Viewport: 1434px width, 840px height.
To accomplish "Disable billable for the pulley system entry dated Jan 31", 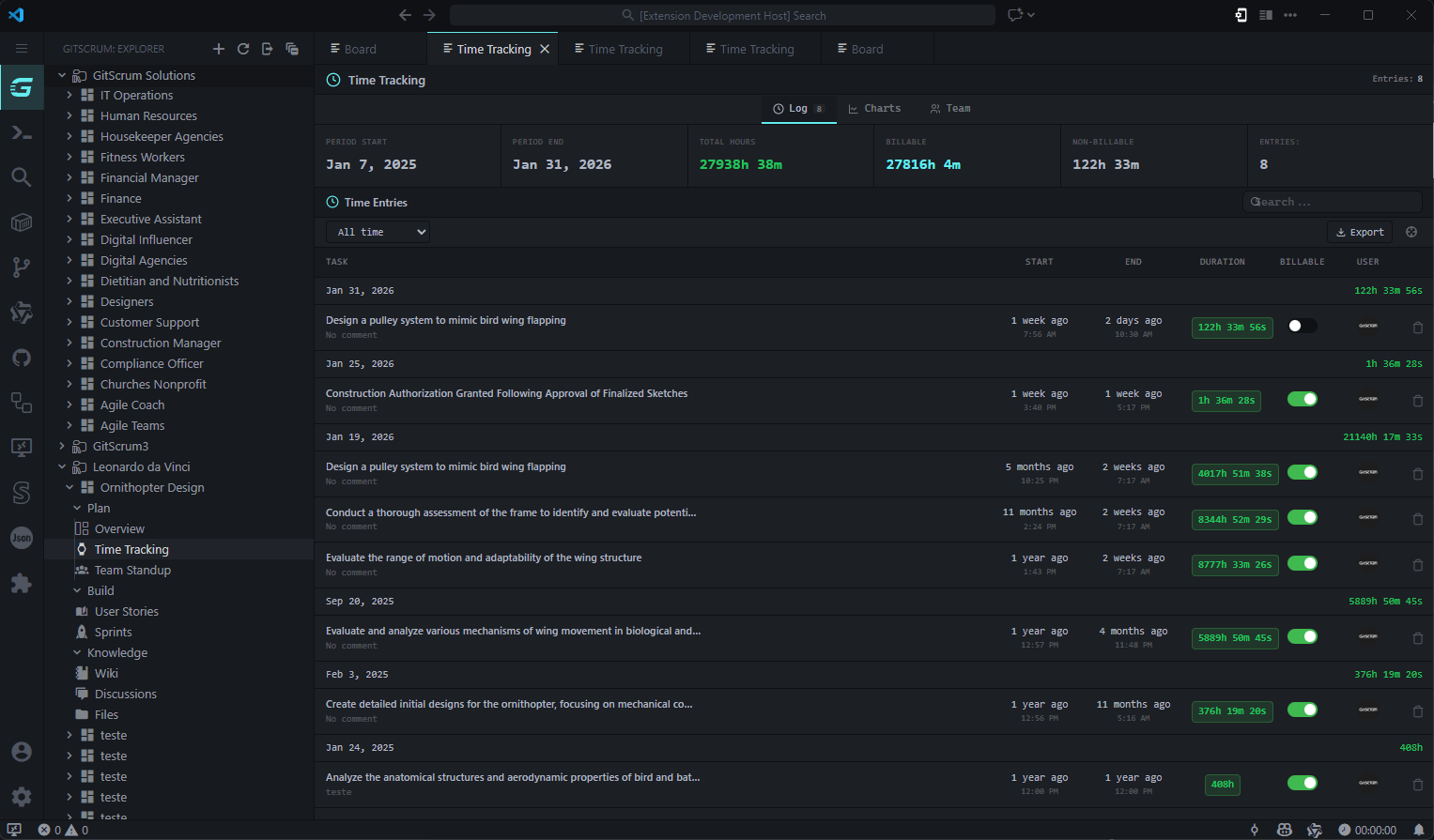I will [1303, 324].
